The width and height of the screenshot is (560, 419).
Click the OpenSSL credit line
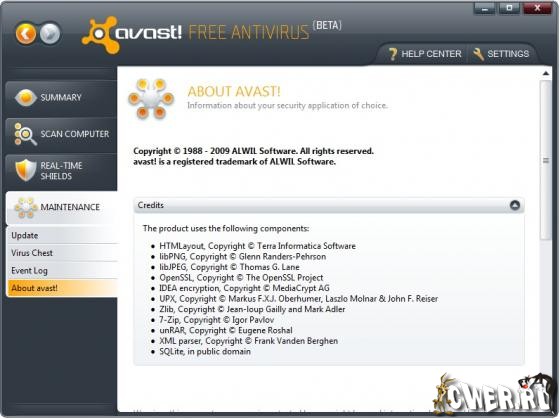pos(241,278)
